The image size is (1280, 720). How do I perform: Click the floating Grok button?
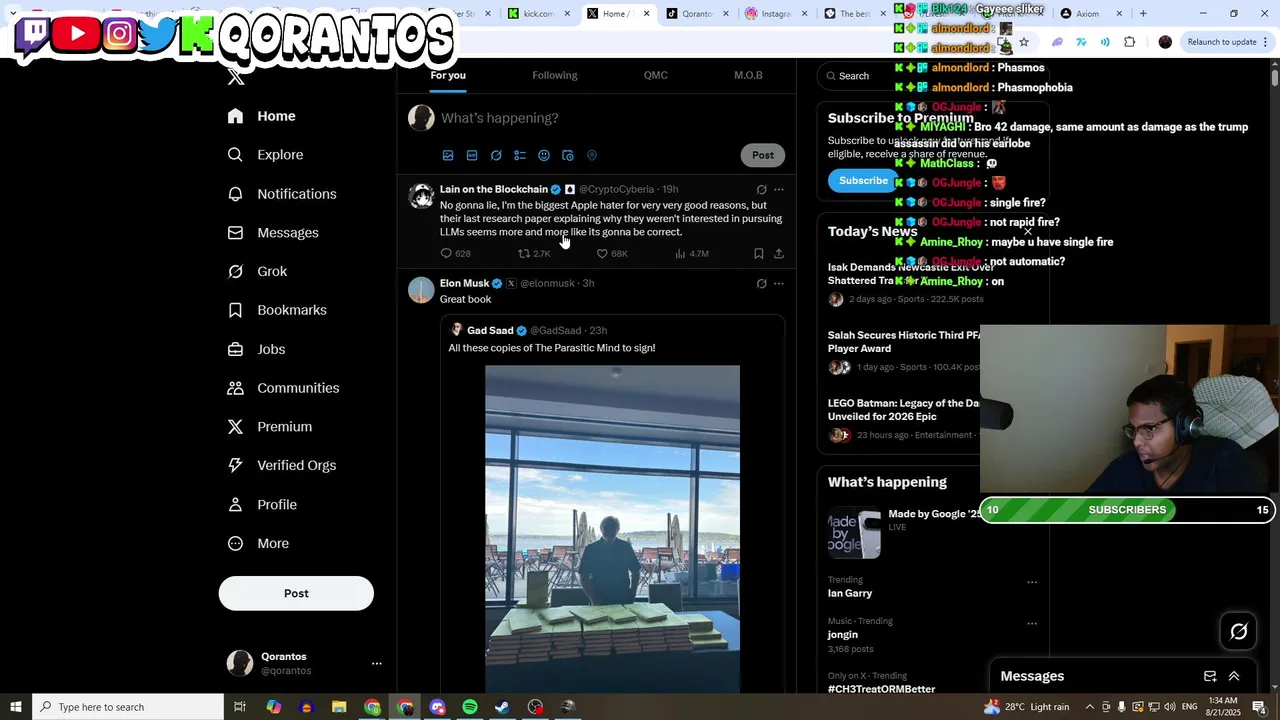pos(1239,631)
